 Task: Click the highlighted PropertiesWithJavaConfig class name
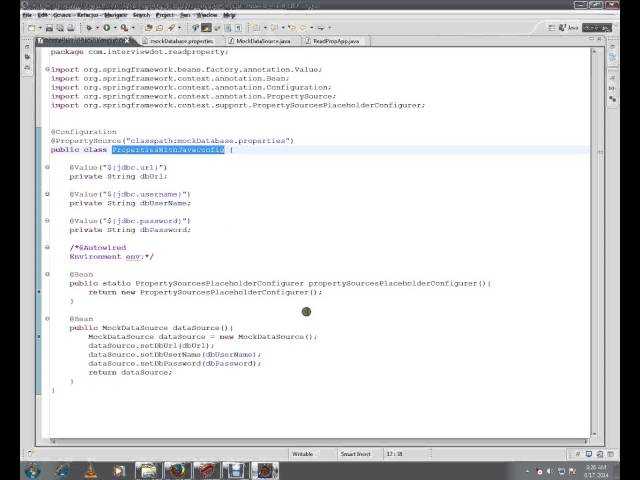point(168,150)
